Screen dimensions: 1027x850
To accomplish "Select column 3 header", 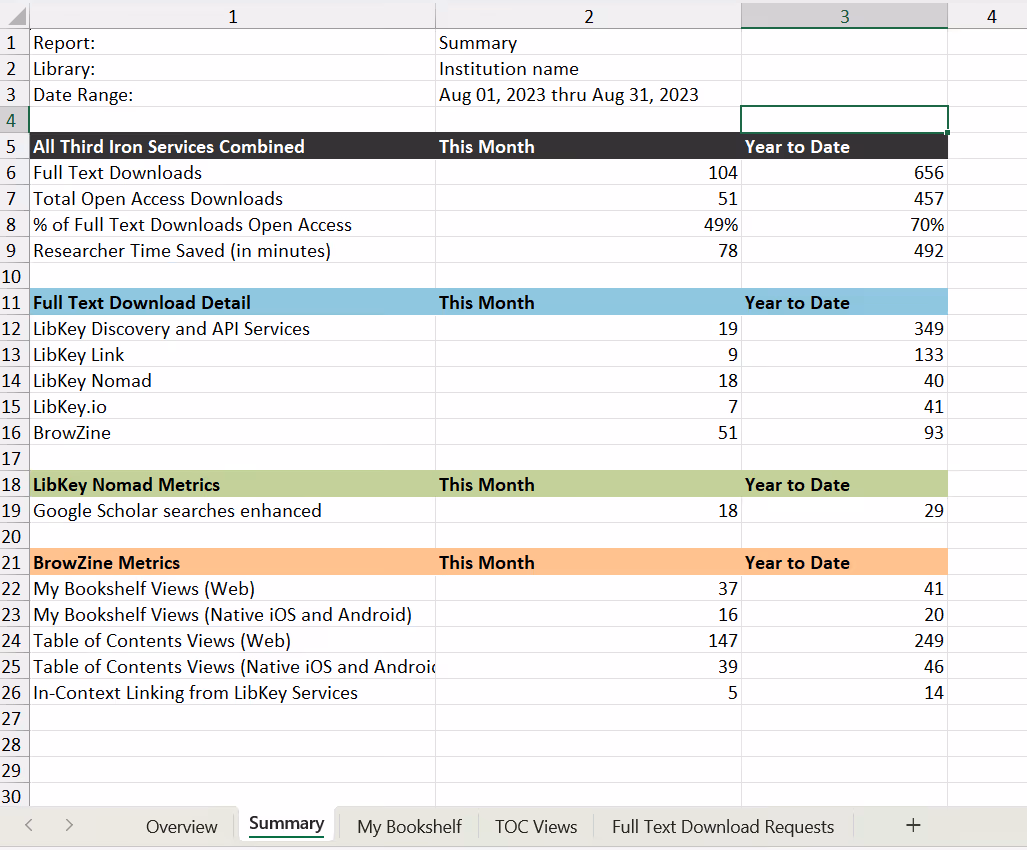I will [844, 16].
